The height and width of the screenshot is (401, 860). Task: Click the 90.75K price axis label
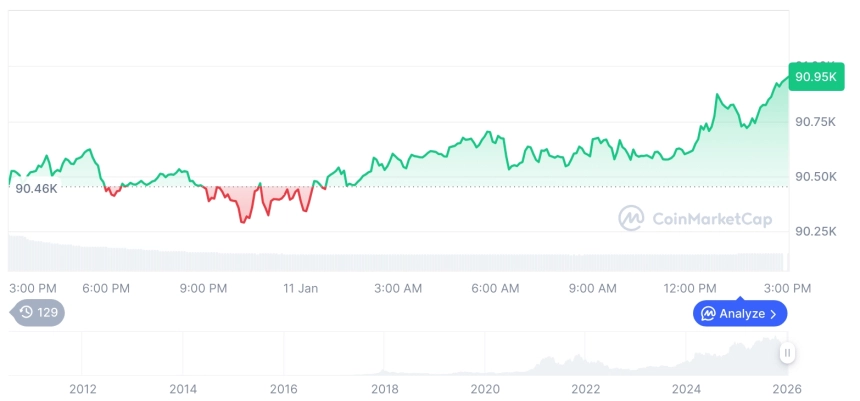click(815, 122)
